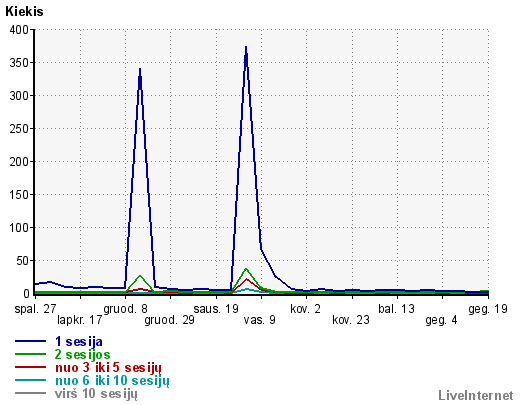Select the 'nuo 3 iki 5 sesijų' legend label
Image resolution: width=520 pixels, height=405 pixels.
pos(108,368)
